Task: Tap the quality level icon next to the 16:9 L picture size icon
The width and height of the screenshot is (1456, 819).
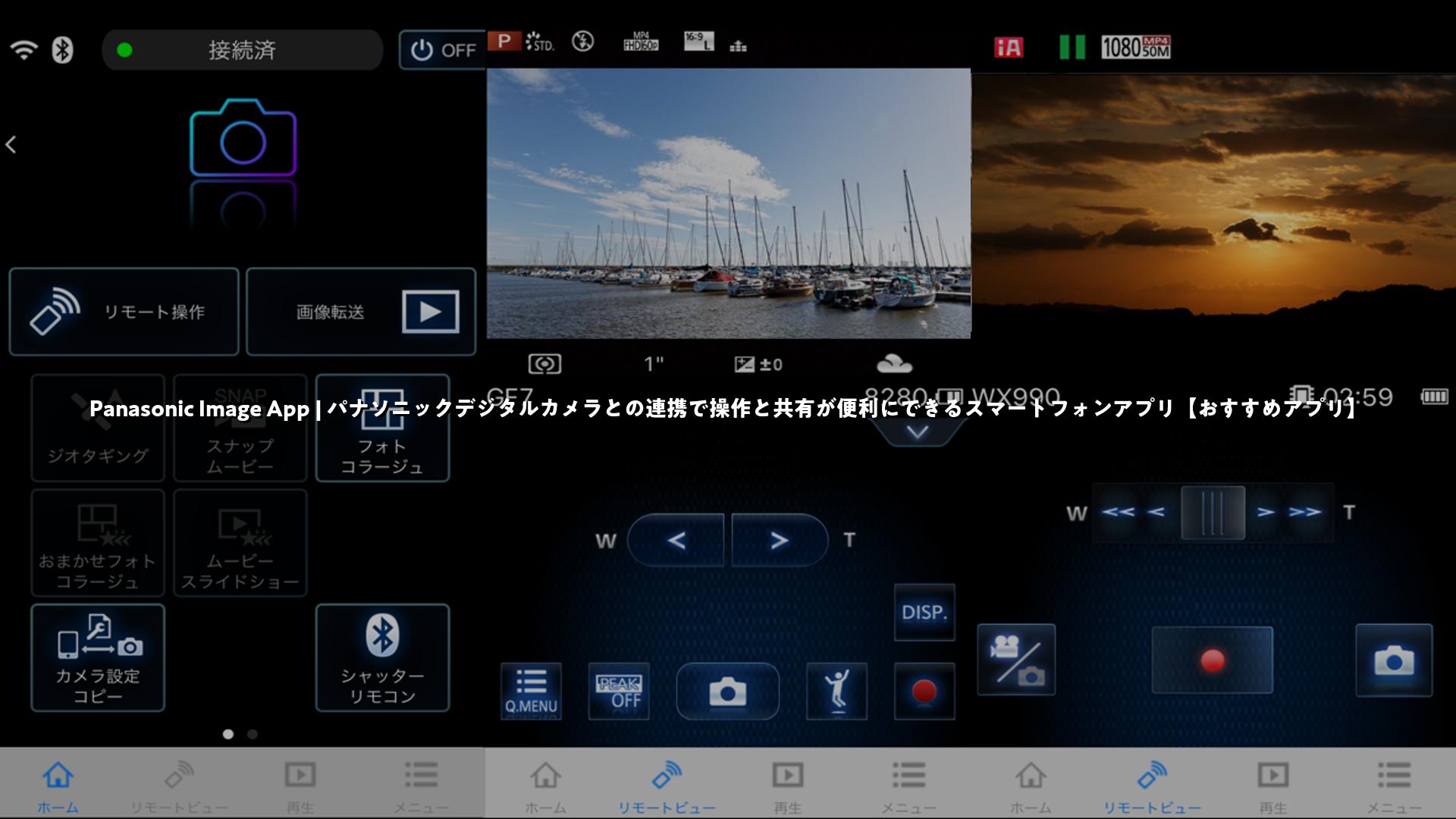Action: (738, 45)
